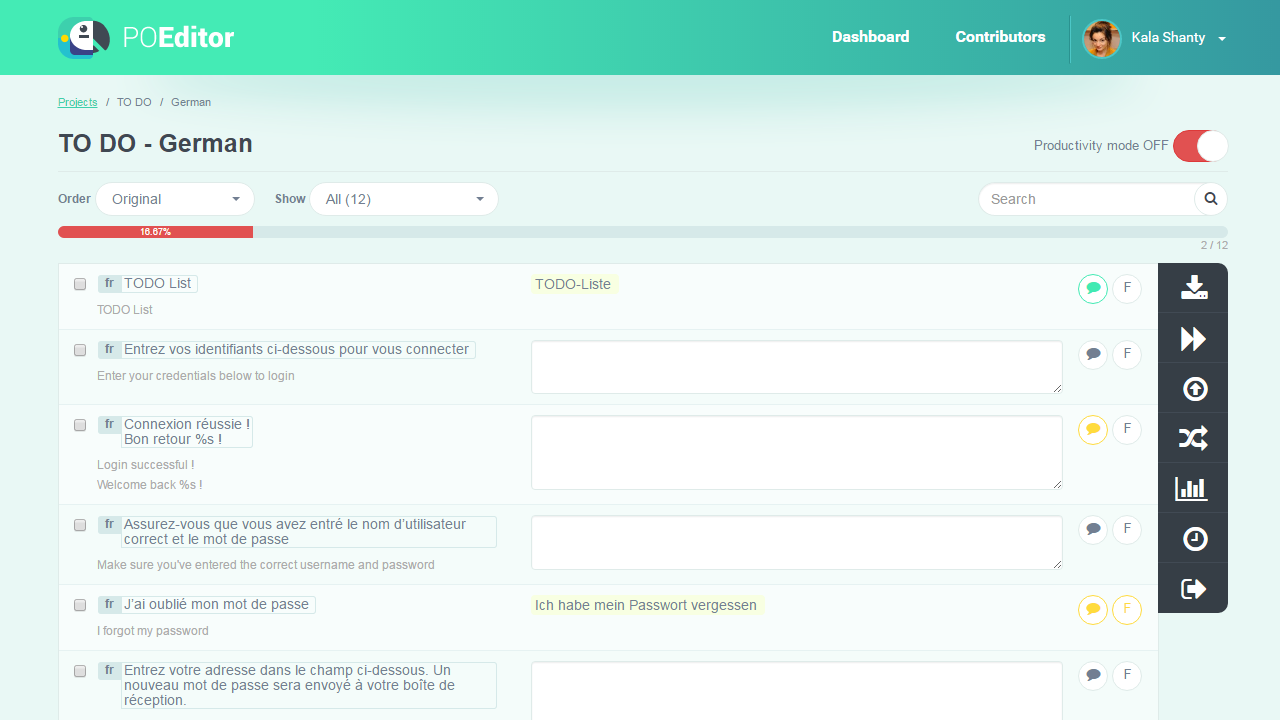Open the import/download sidebar icon
This screenshot has width=1280, height=720.
point(1194,288)
